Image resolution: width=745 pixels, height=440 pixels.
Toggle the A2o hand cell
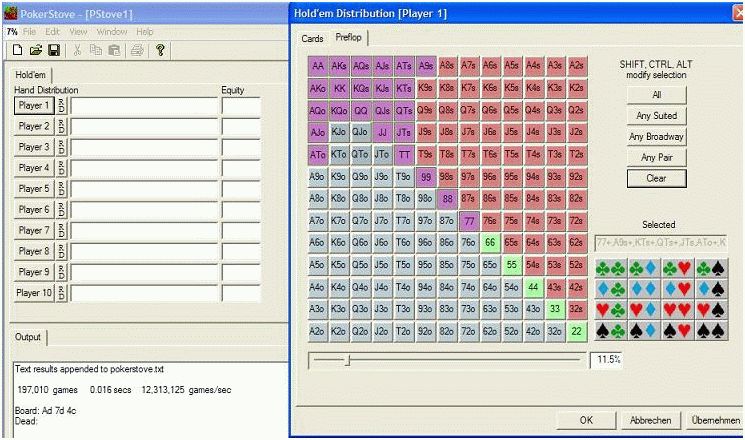(x=317, y=331)
